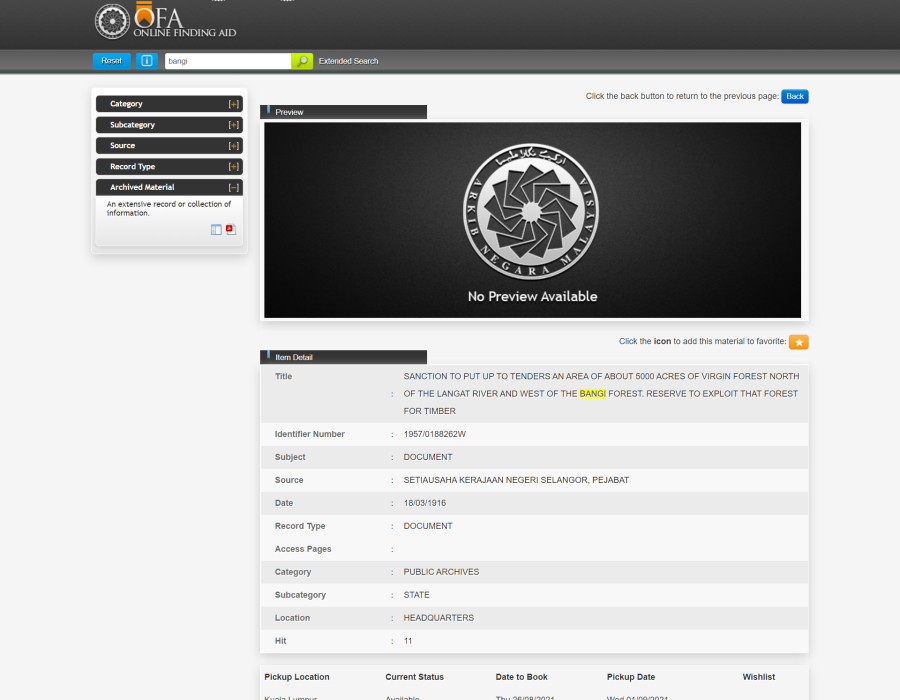Click the HEADQUARTERS location value
This screenshot has width=900, height=700.
coord(439,618)
